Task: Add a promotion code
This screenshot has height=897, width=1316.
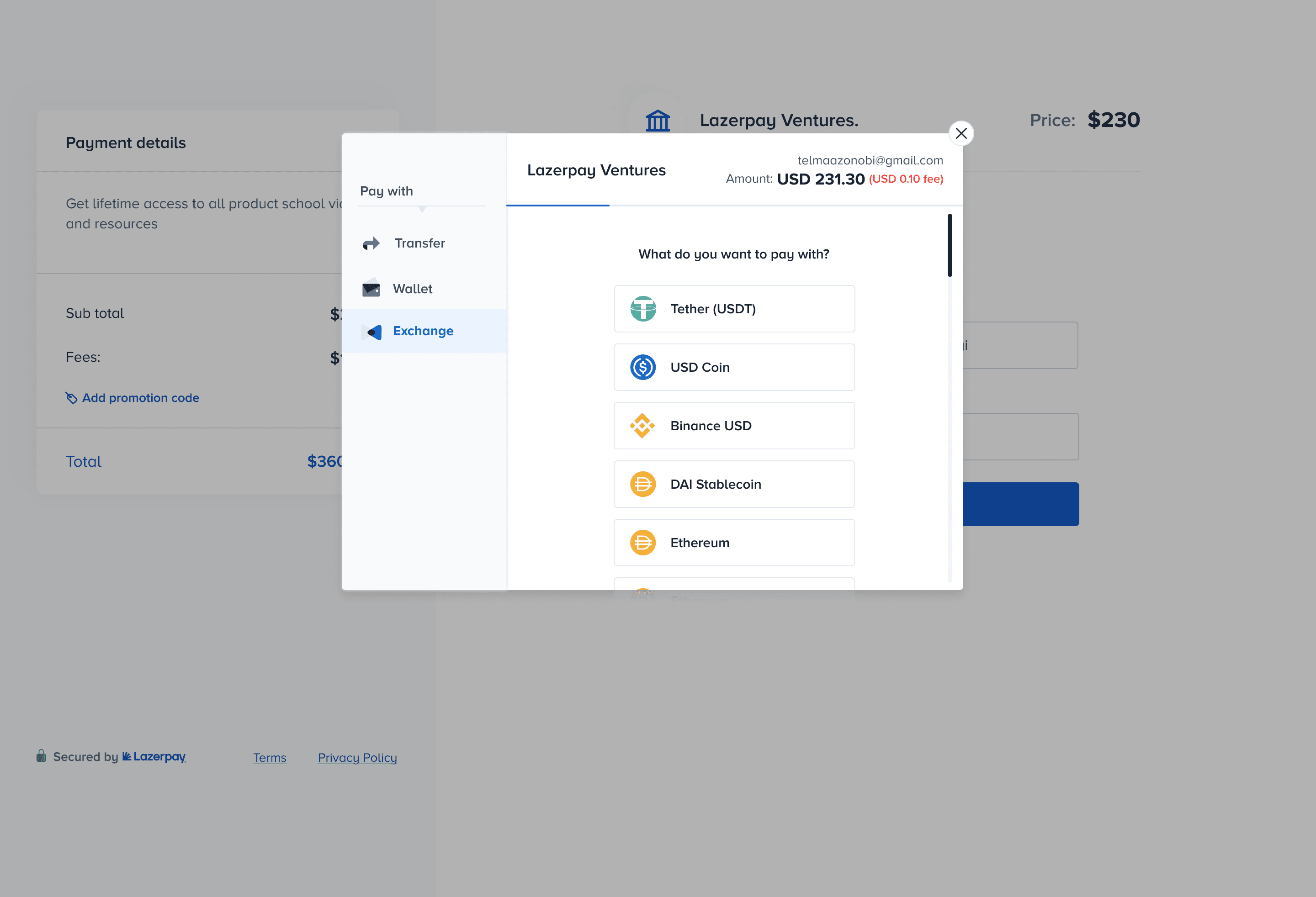Action: pos(133,398)
